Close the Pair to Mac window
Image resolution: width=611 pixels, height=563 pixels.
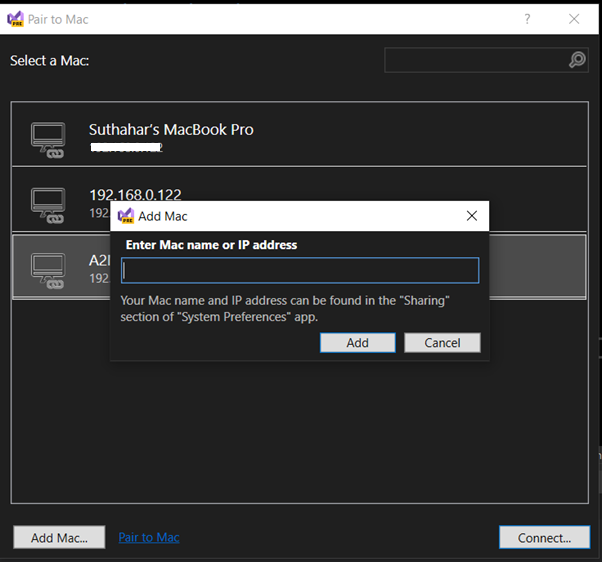point(574,19)
